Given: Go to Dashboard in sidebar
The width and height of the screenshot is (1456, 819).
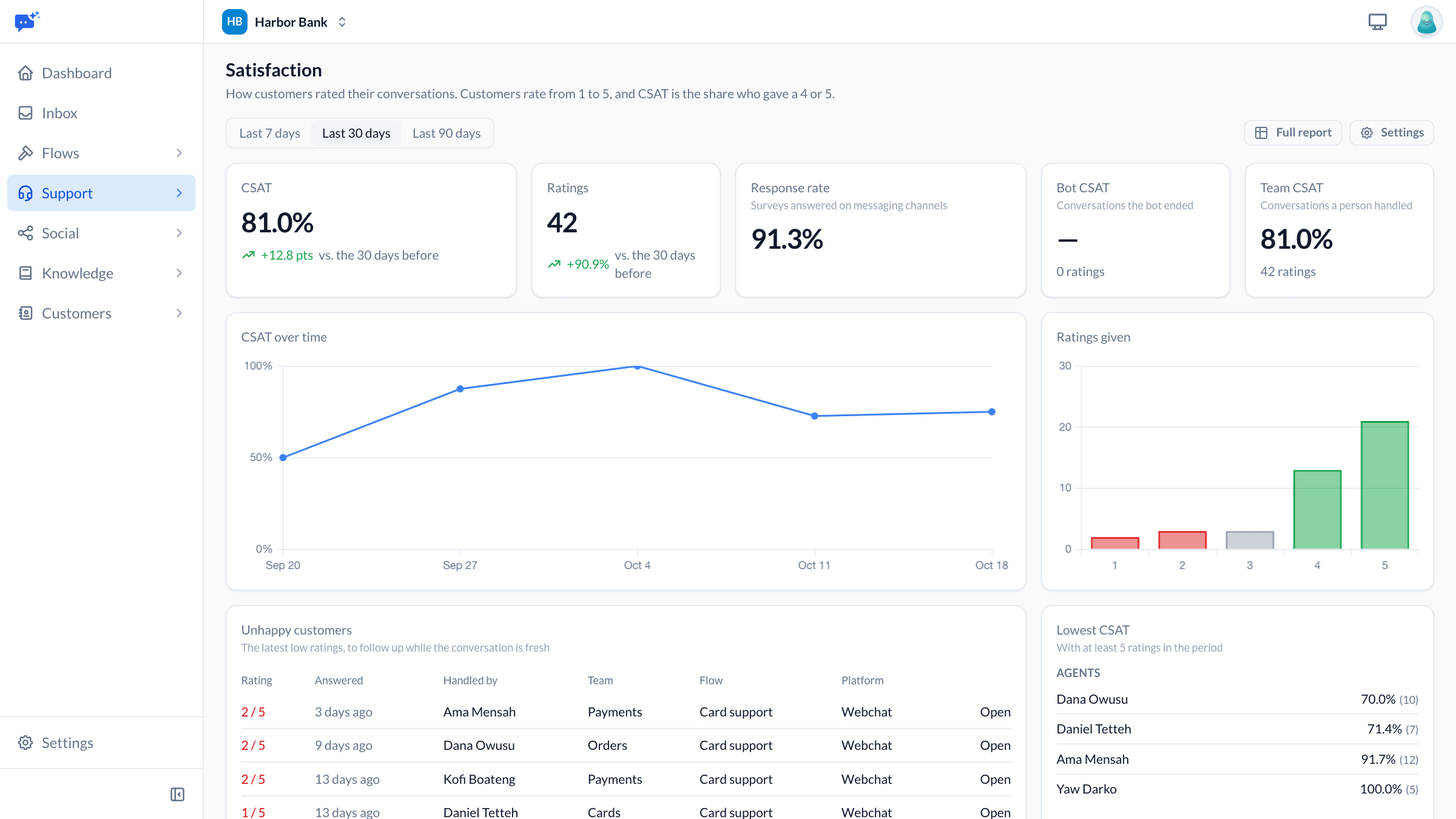Looking at the screenshot, I should [101, 73].
